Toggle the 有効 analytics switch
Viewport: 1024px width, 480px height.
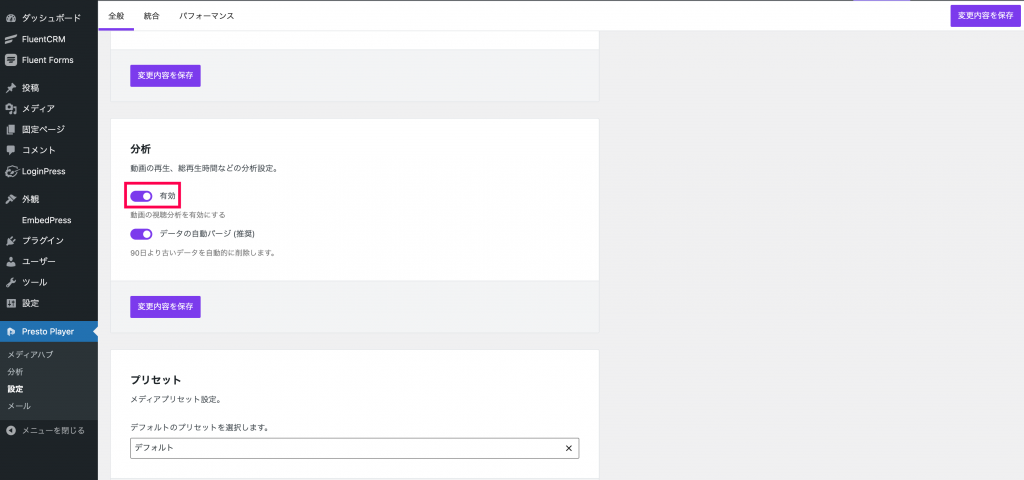[141, 196]
